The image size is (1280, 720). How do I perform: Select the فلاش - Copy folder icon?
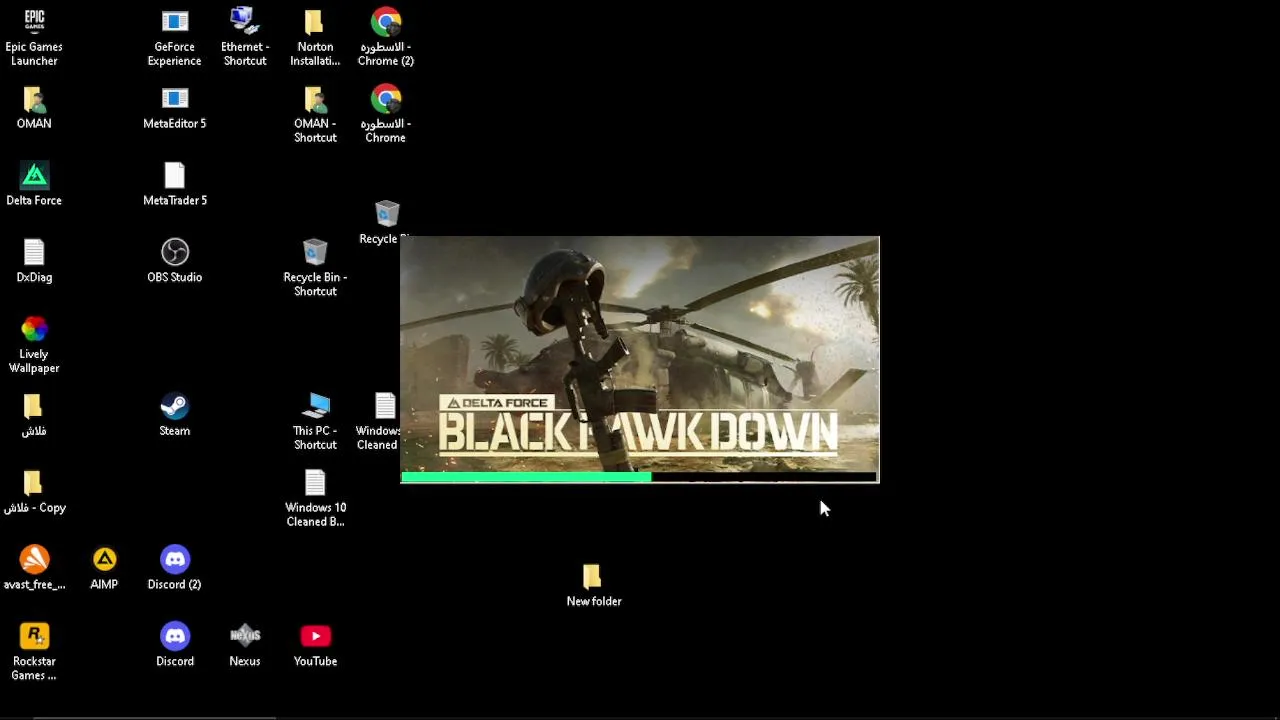[x=34, y=493]
